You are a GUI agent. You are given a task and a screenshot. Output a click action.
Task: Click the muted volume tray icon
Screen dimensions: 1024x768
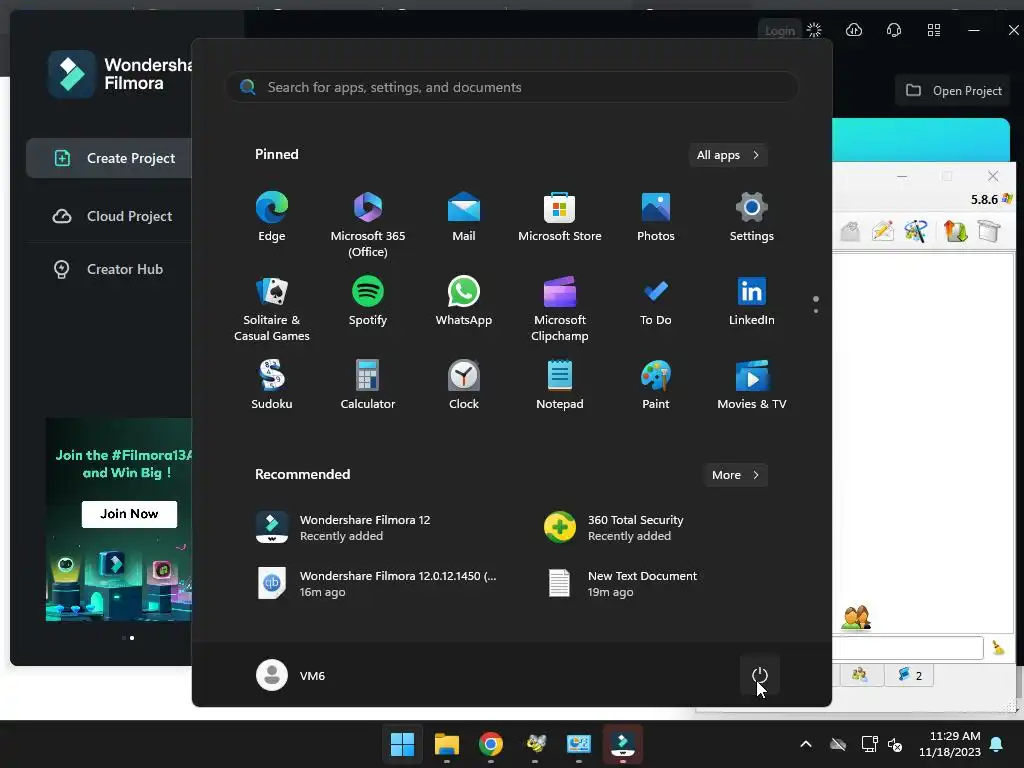click(x=895, y=744)
